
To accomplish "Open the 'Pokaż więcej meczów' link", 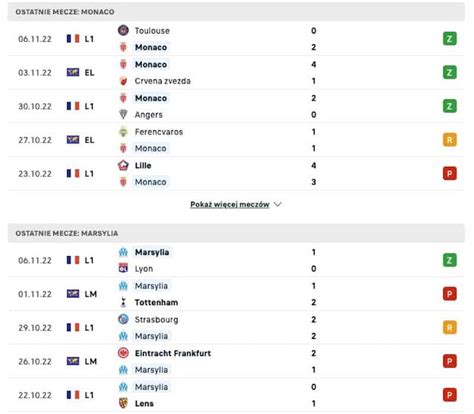I will 230,204.
